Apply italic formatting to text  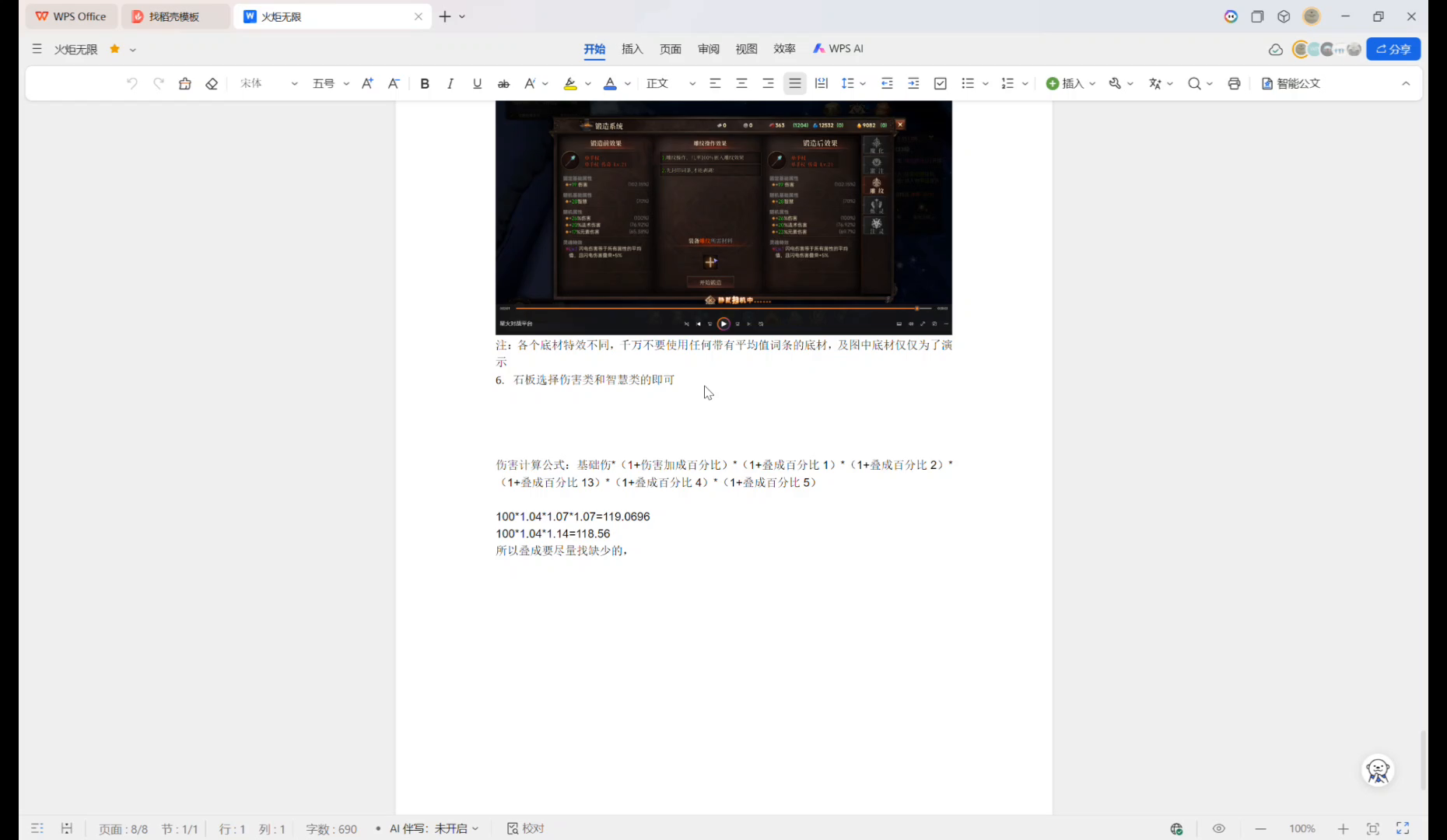click(450, 83)
